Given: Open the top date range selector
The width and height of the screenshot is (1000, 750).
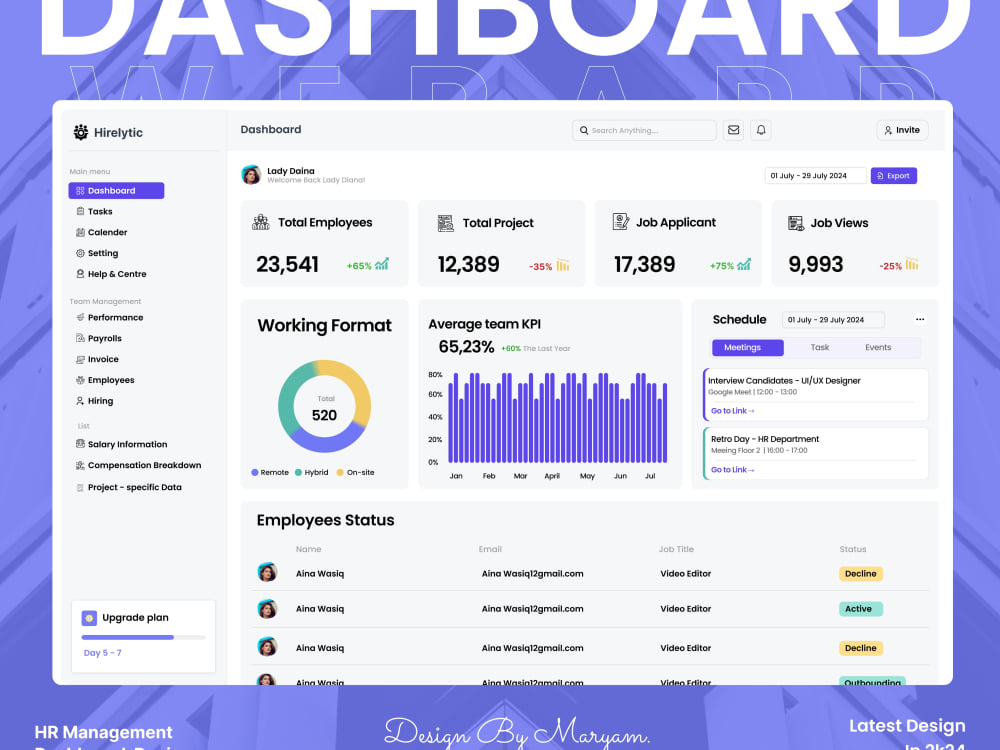Looking at the screenshot, I should (815, 175).
